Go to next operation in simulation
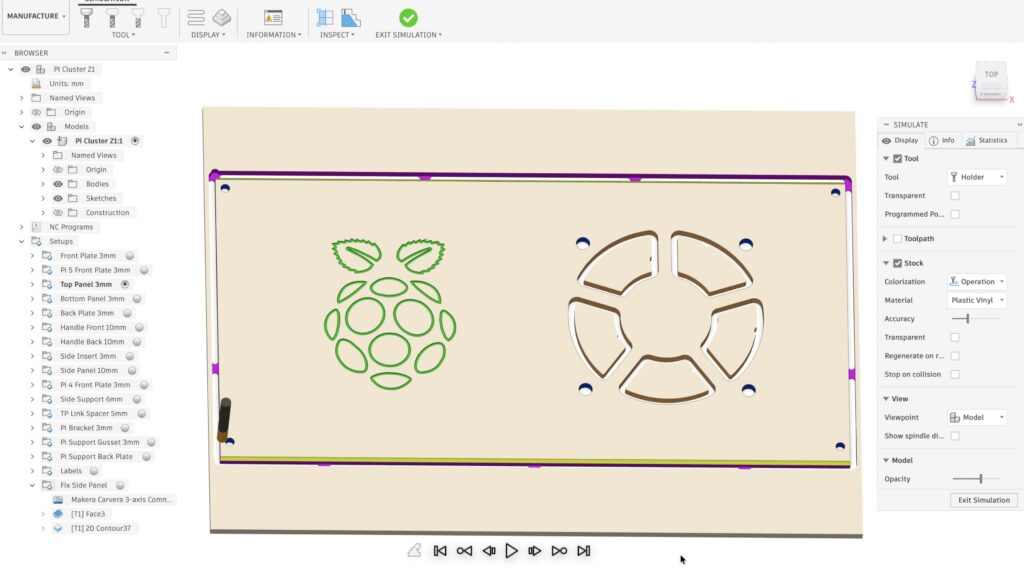This screenshot has height=572, width=1024. click(559, 551)
